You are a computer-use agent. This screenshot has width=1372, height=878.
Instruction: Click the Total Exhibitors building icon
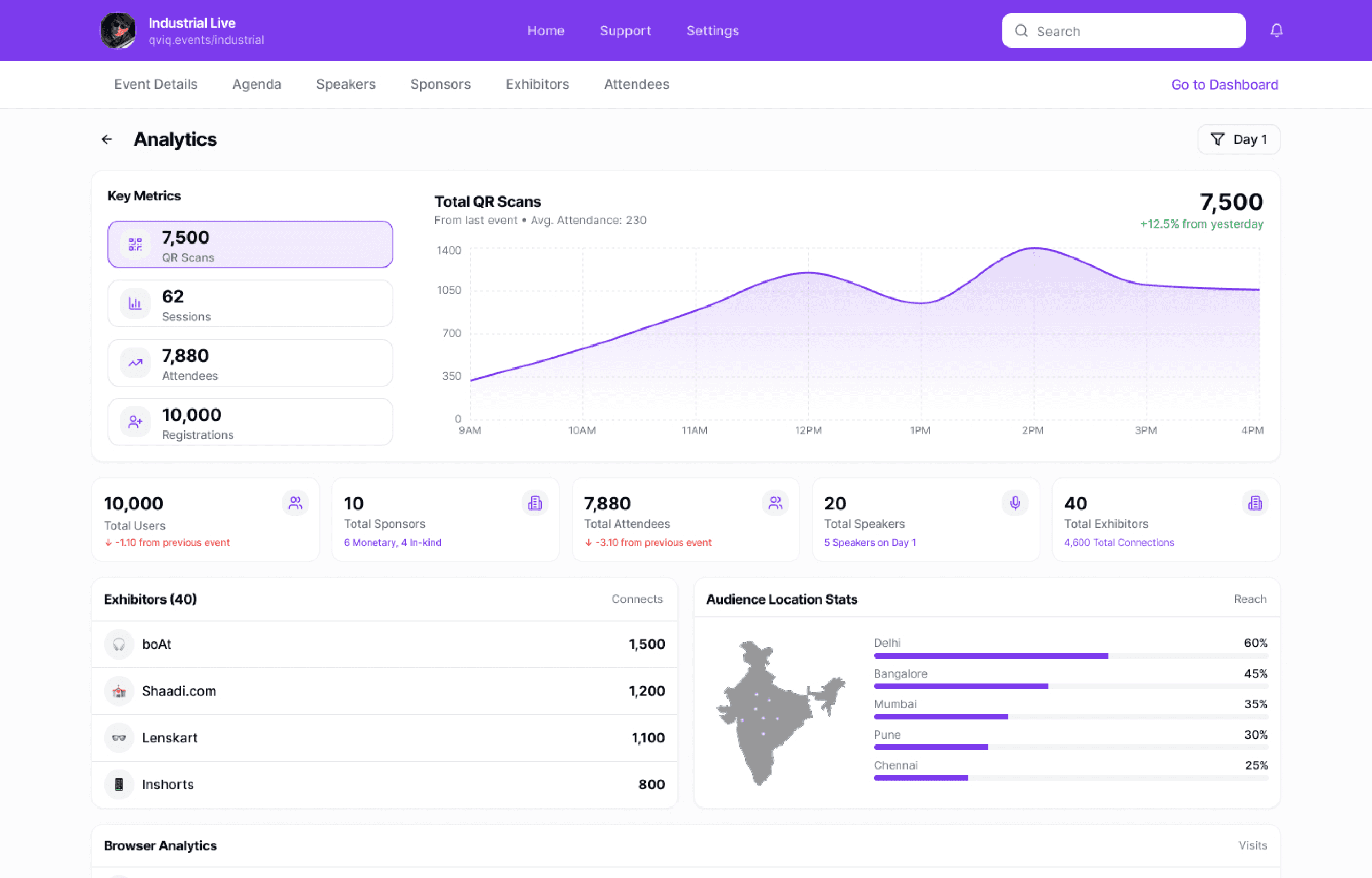pos(1255,503)
